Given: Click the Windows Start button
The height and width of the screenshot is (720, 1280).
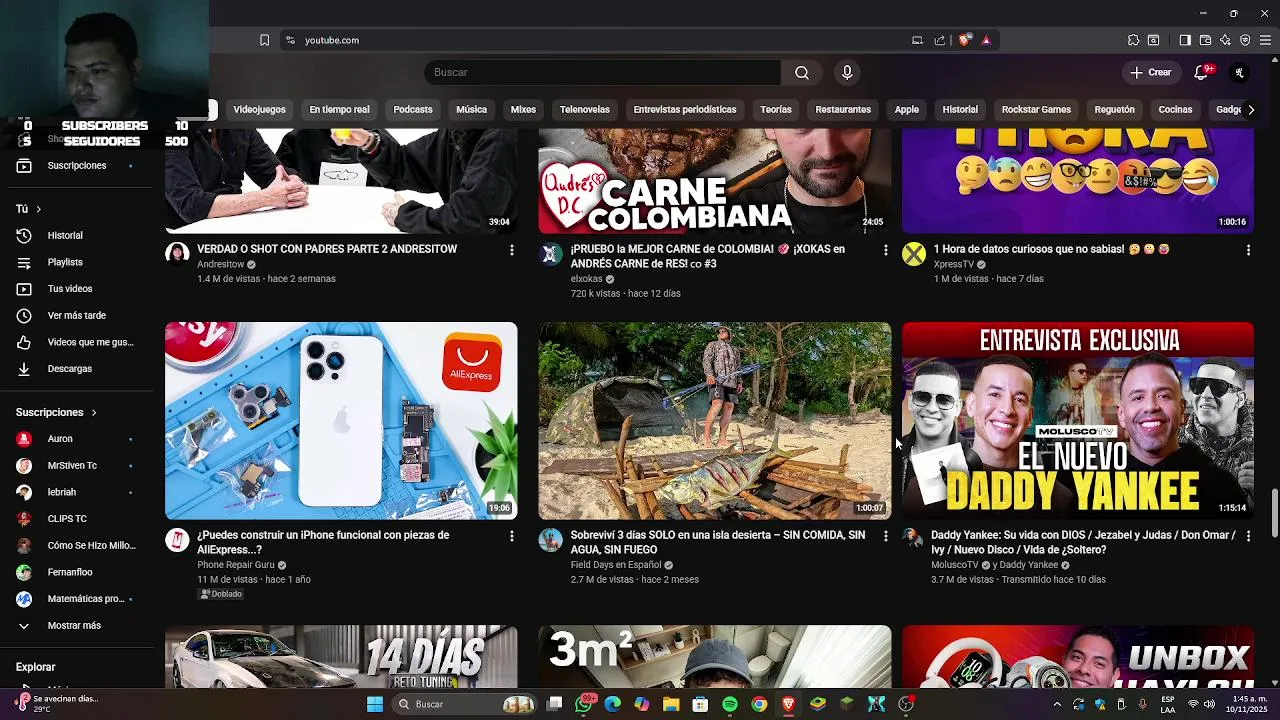Looking at the screenshot, I should click(x=375, y=704).
